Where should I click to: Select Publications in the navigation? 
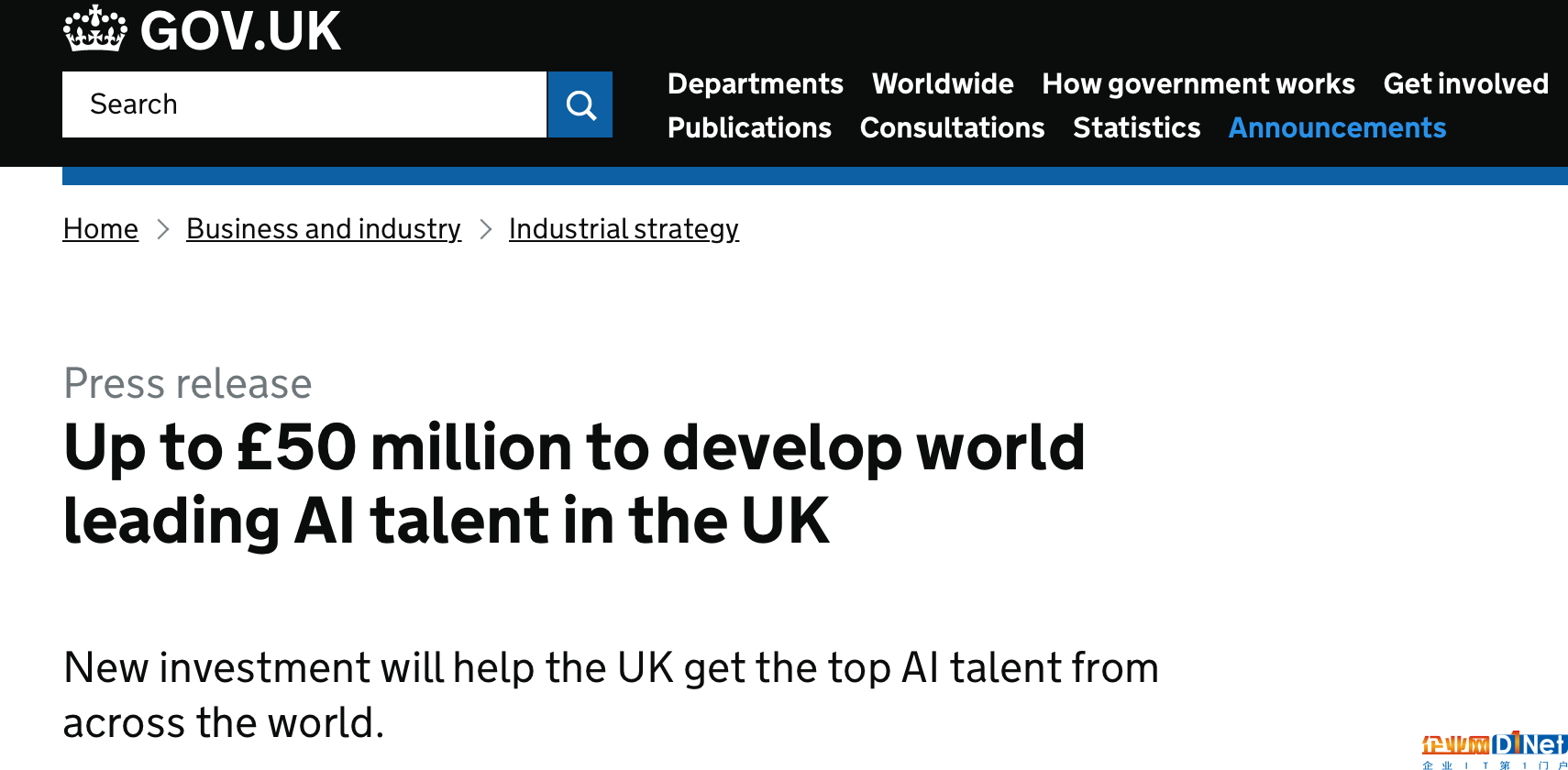tap(749, 127)
